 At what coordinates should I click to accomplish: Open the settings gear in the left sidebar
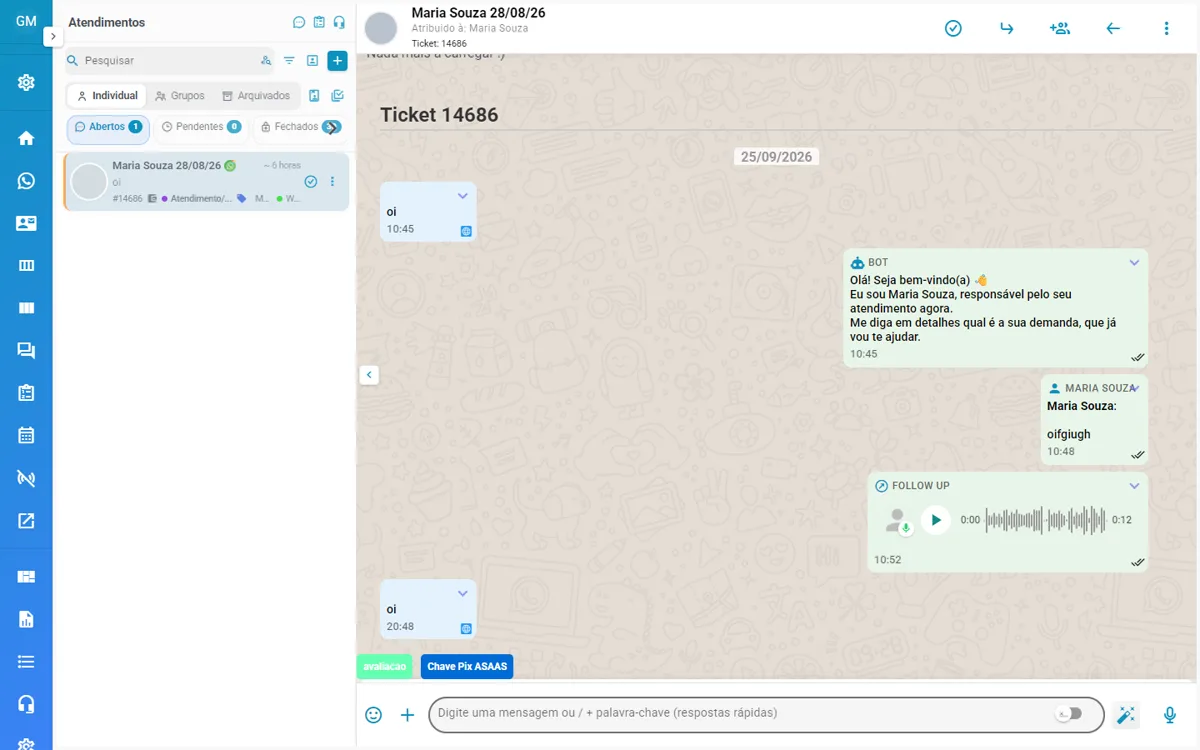click(26, 82)
